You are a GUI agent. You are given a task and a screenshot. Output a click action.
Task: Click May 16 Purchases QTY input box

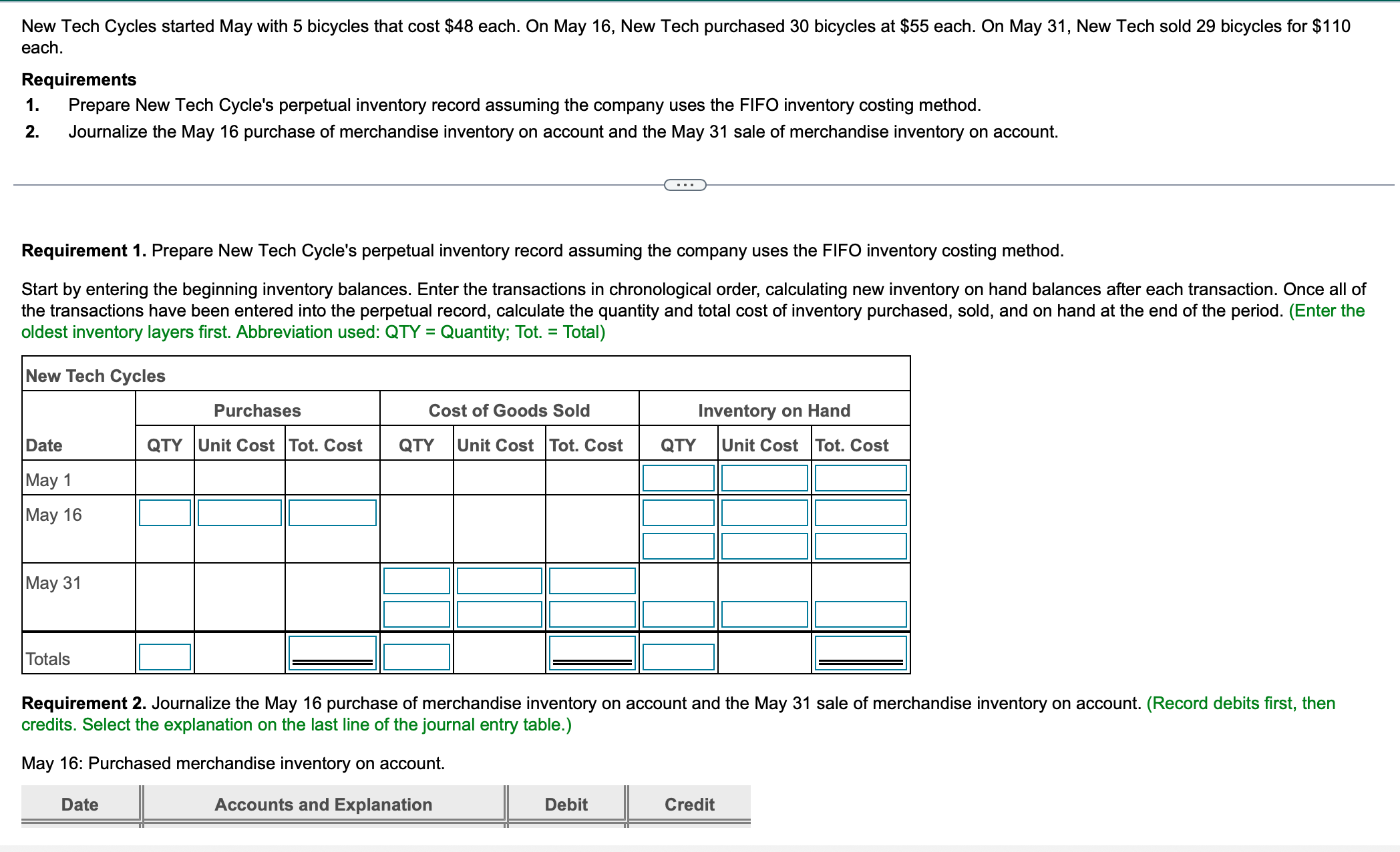click(x=164, y=513)
